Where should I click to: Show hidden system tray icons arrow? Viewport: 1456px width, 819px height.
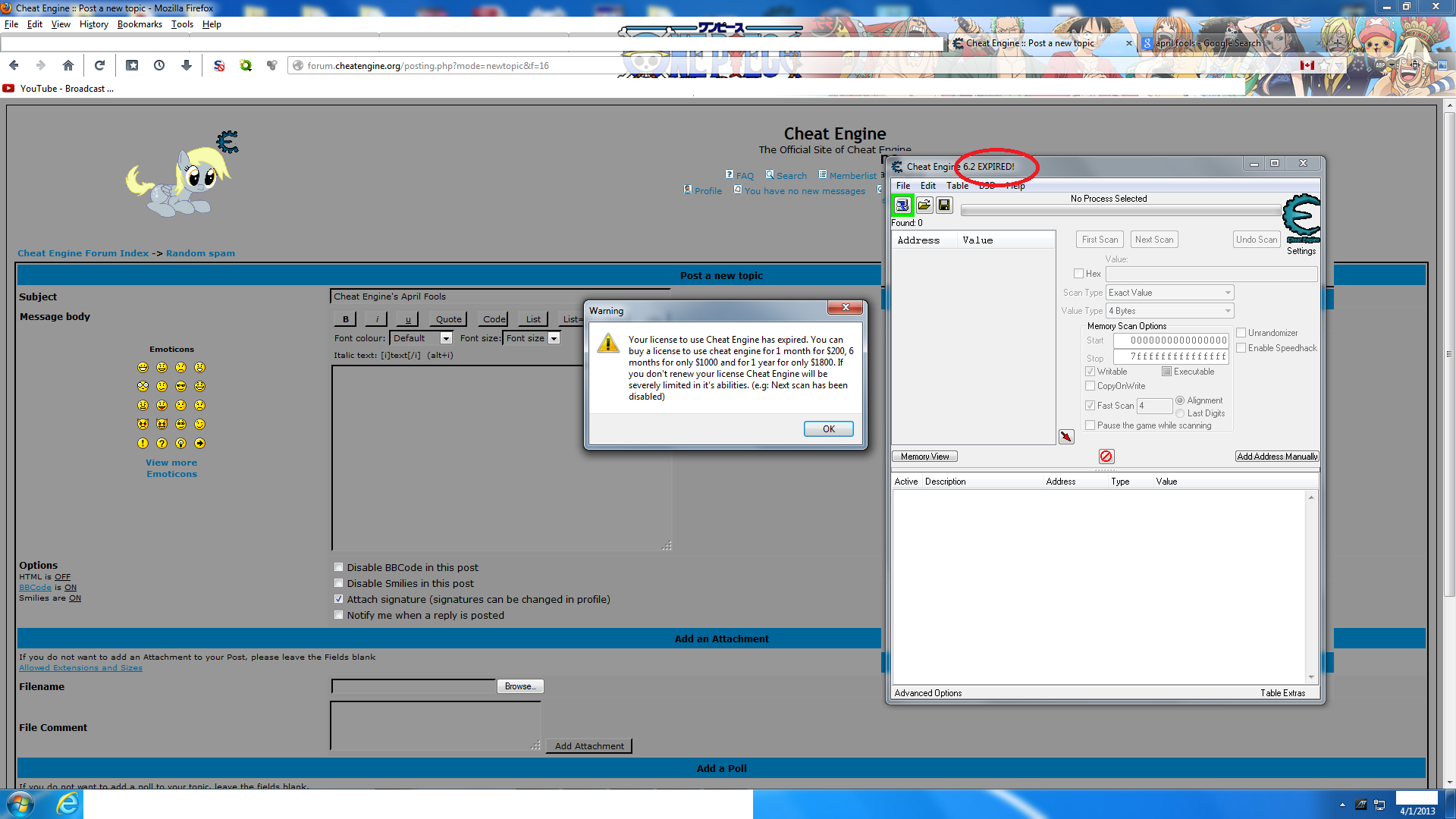tap(1342, 805)
